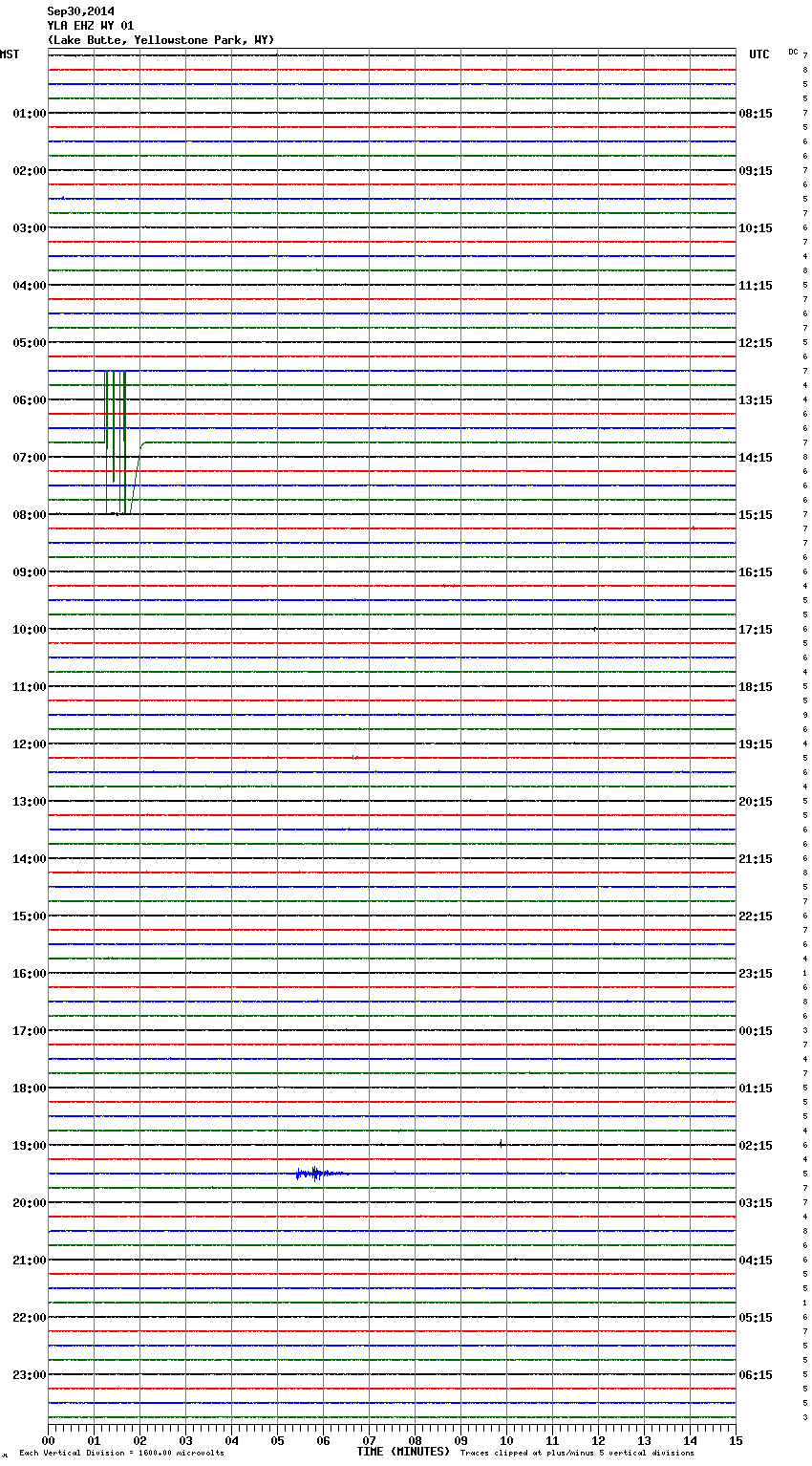
Task: Click the 01:00 MST time label
Action: (x=30, y=114)
